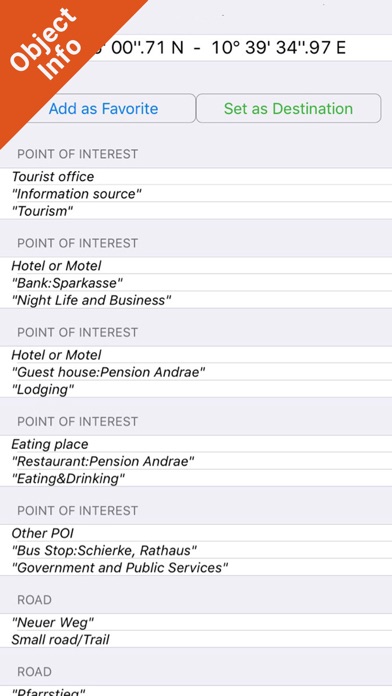Open the "Night Life and Business" row
Image resolution: width=392 pixels, height=696 pixels.
click(196, 300)
